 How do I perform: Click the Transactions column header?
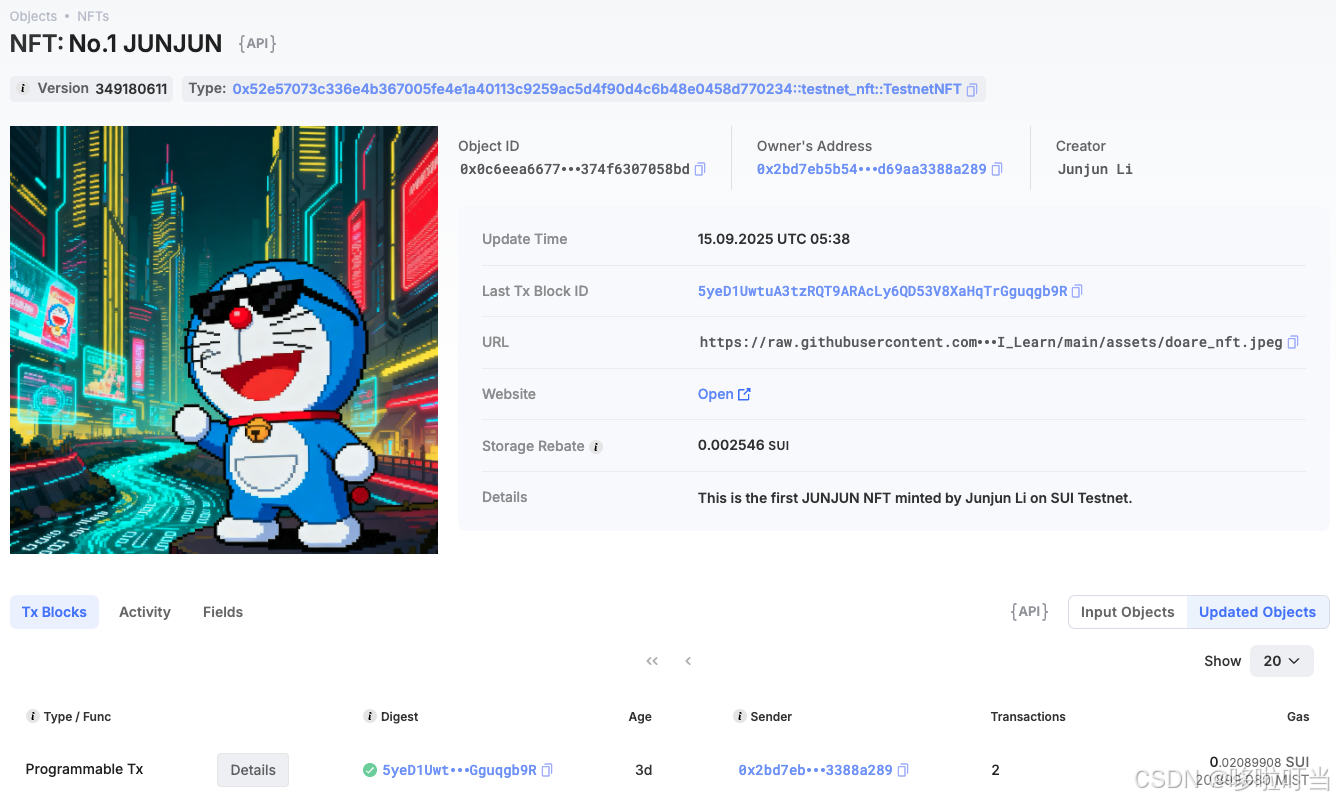point(1028,716)
